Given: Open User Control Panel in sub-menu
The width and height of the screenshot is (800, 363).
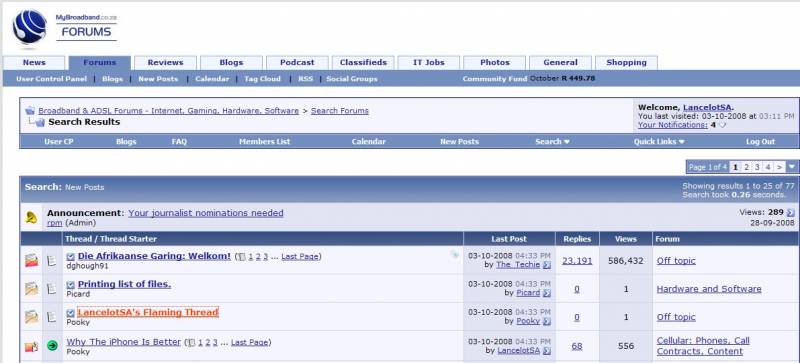Looking at the screenshot, I should point(52,79).
